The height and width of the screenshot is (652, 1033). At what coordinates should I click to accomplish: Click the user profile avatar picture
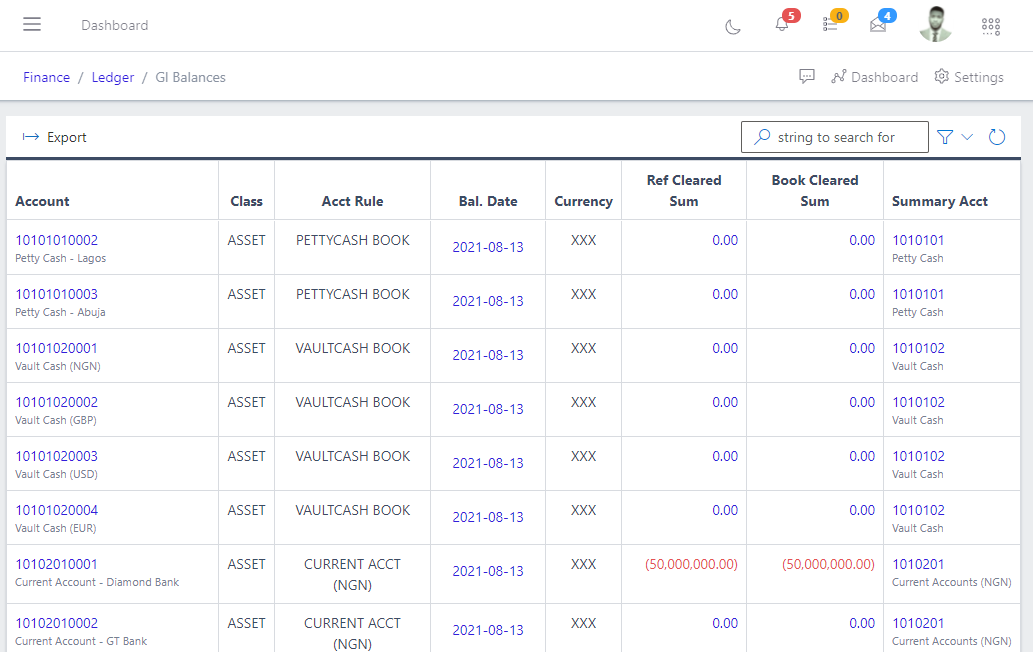[935, 26]
